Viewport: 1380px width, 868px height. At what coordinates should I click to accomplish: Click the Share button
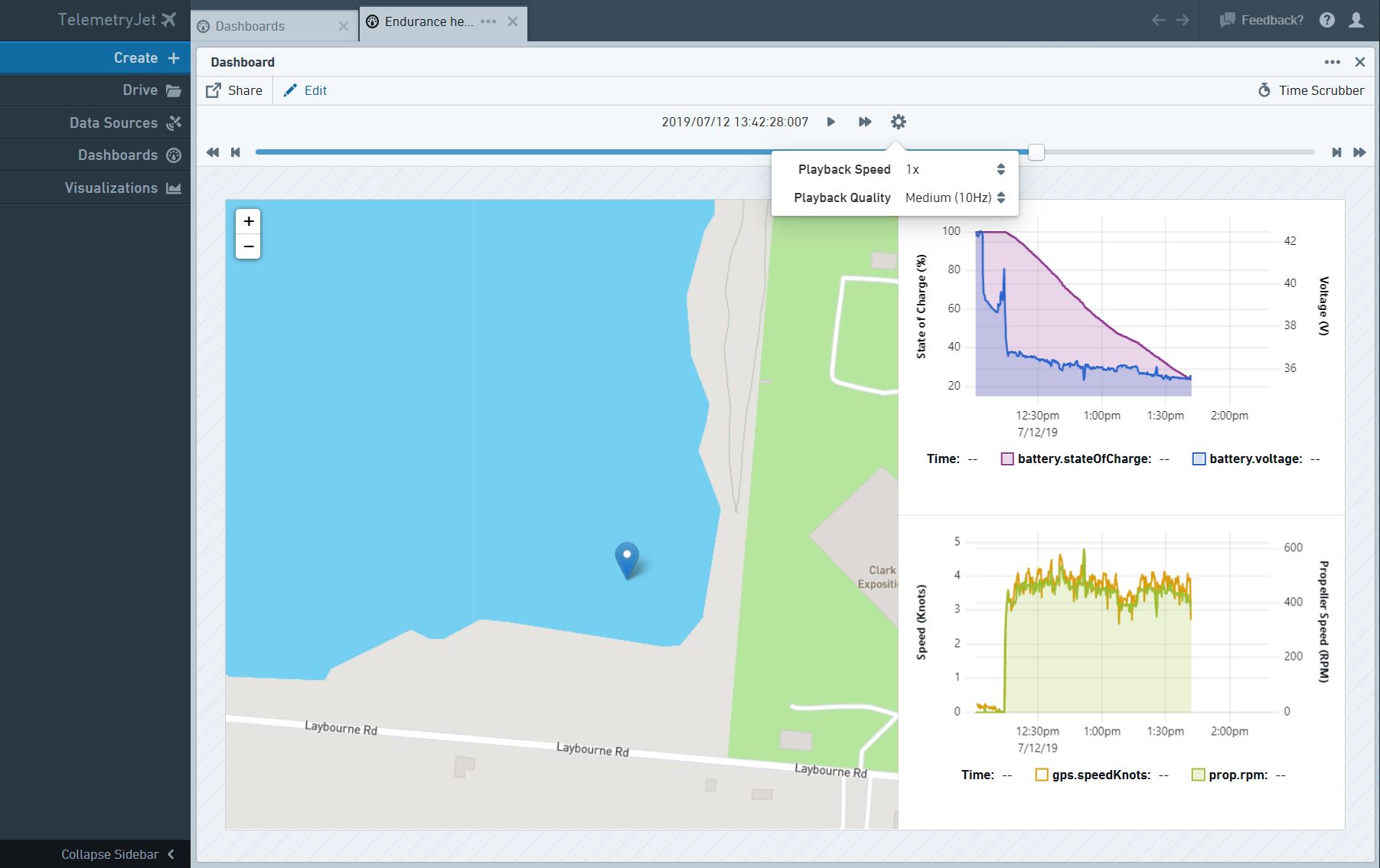(x=234, y=90)
